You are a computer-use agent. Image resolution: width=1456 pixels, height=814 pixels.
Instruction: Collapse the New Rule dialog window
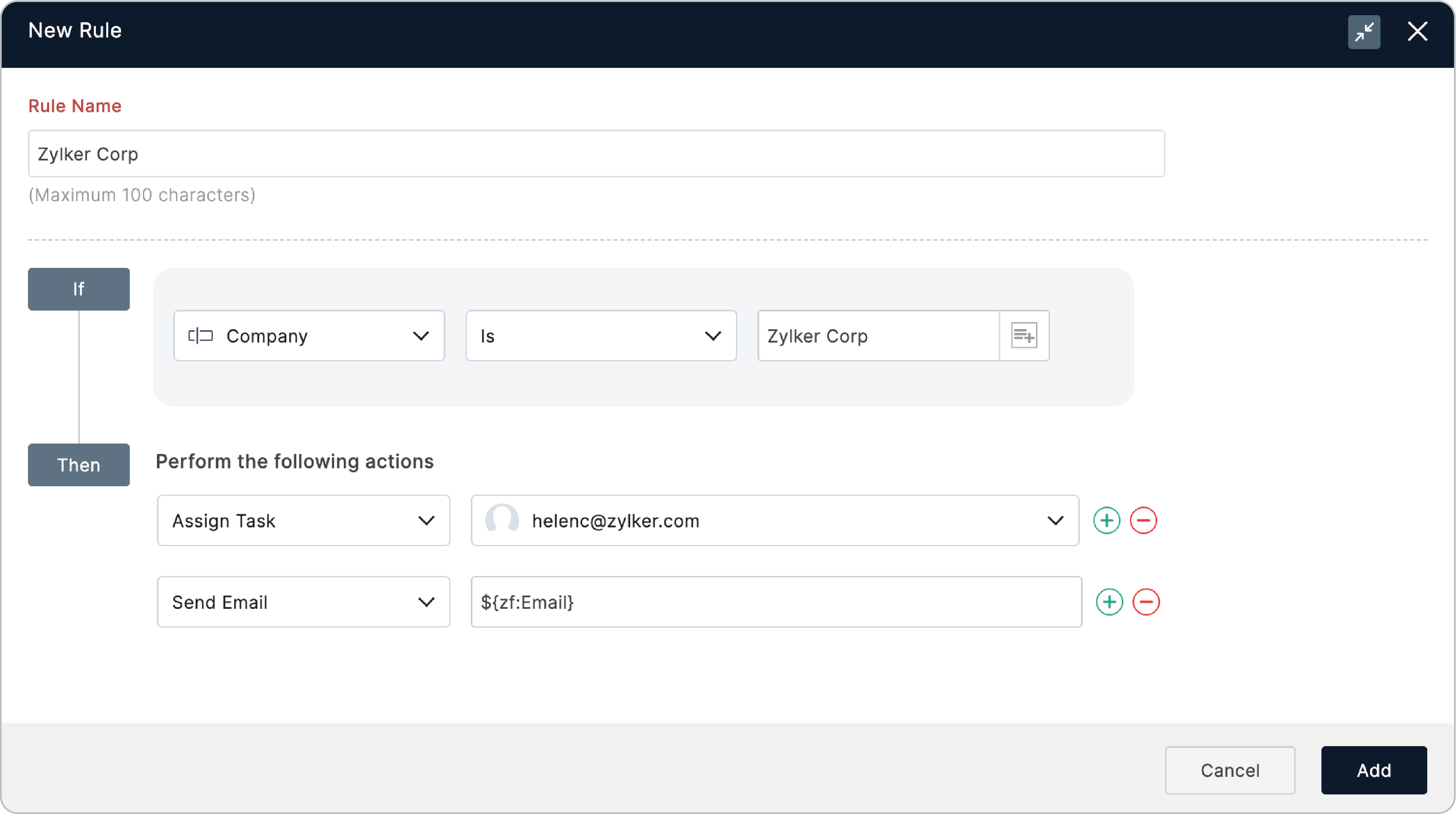(x=1365, y=32)
